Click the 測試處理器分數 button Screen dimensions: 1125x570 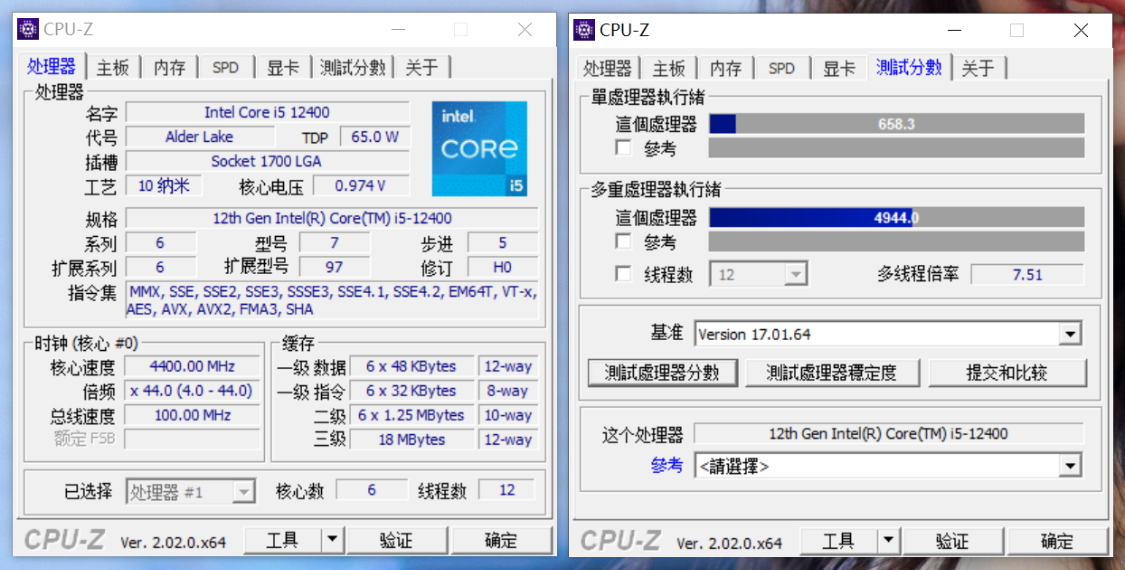coord(662,373)
